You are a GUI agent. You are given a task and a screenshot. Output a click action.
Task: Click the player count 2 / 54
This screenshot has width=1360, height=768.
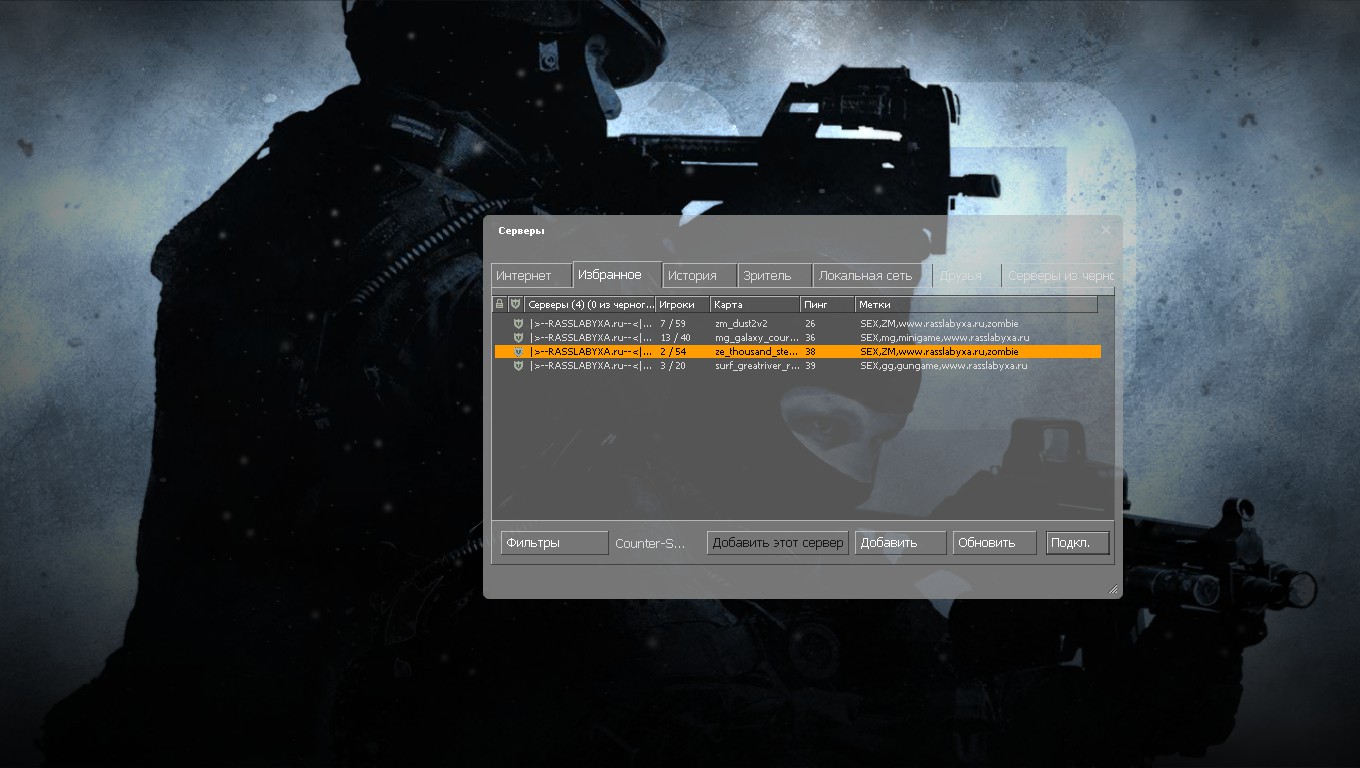coord(673,352)
